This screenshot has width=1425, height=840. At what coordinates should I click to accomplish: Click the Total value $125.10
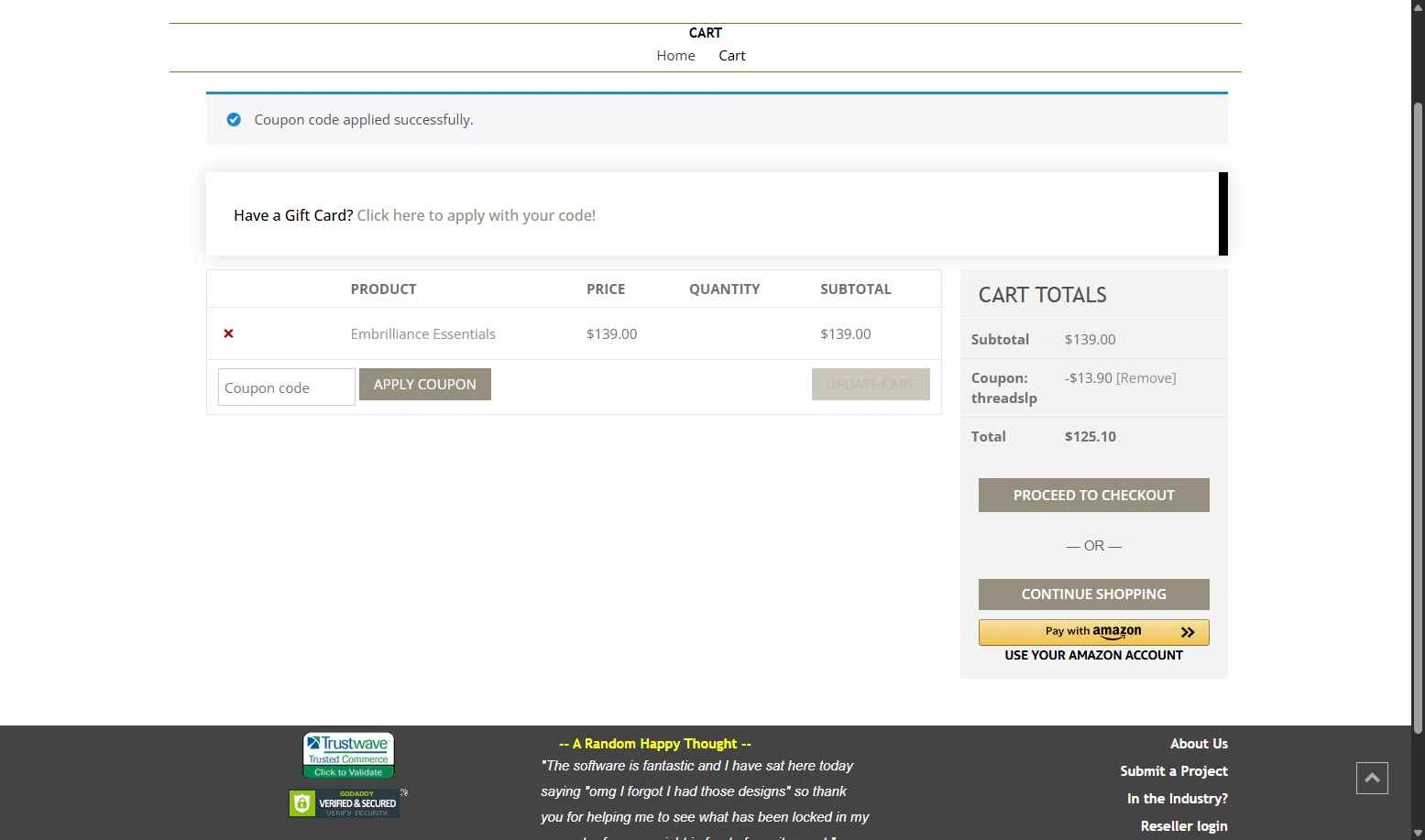[1091, 437]
